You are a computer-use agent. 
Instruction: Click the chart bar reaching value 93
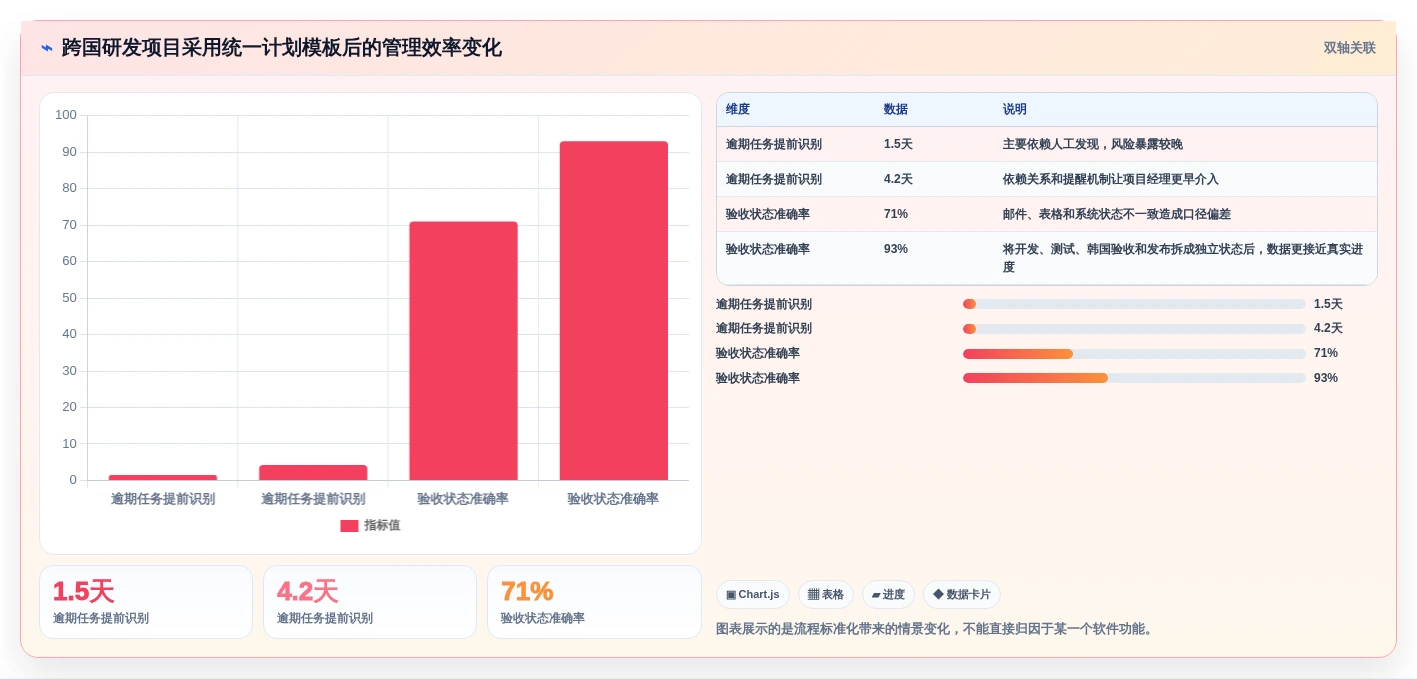613,311
